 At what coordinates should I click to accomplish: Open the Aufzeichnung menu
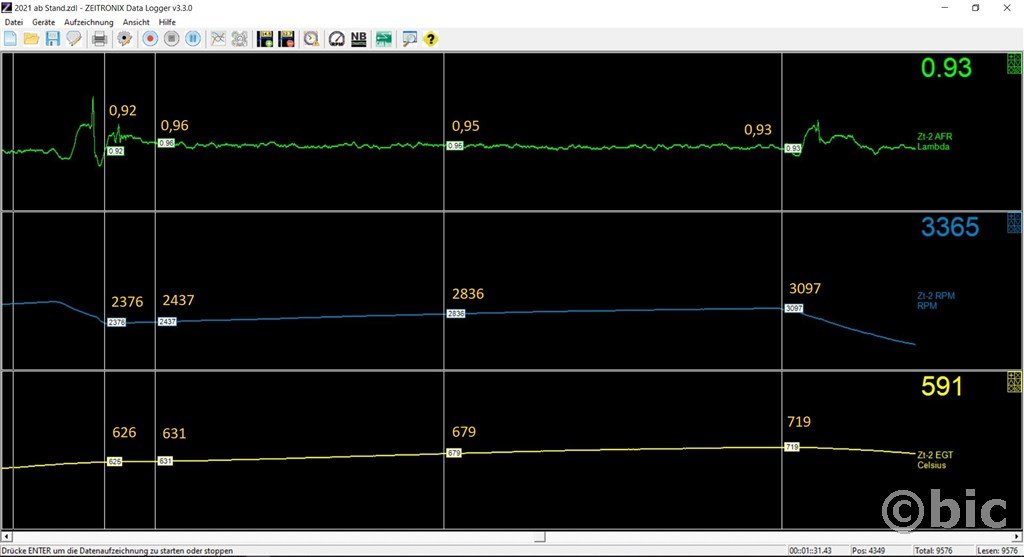click(x=88, y=22)
